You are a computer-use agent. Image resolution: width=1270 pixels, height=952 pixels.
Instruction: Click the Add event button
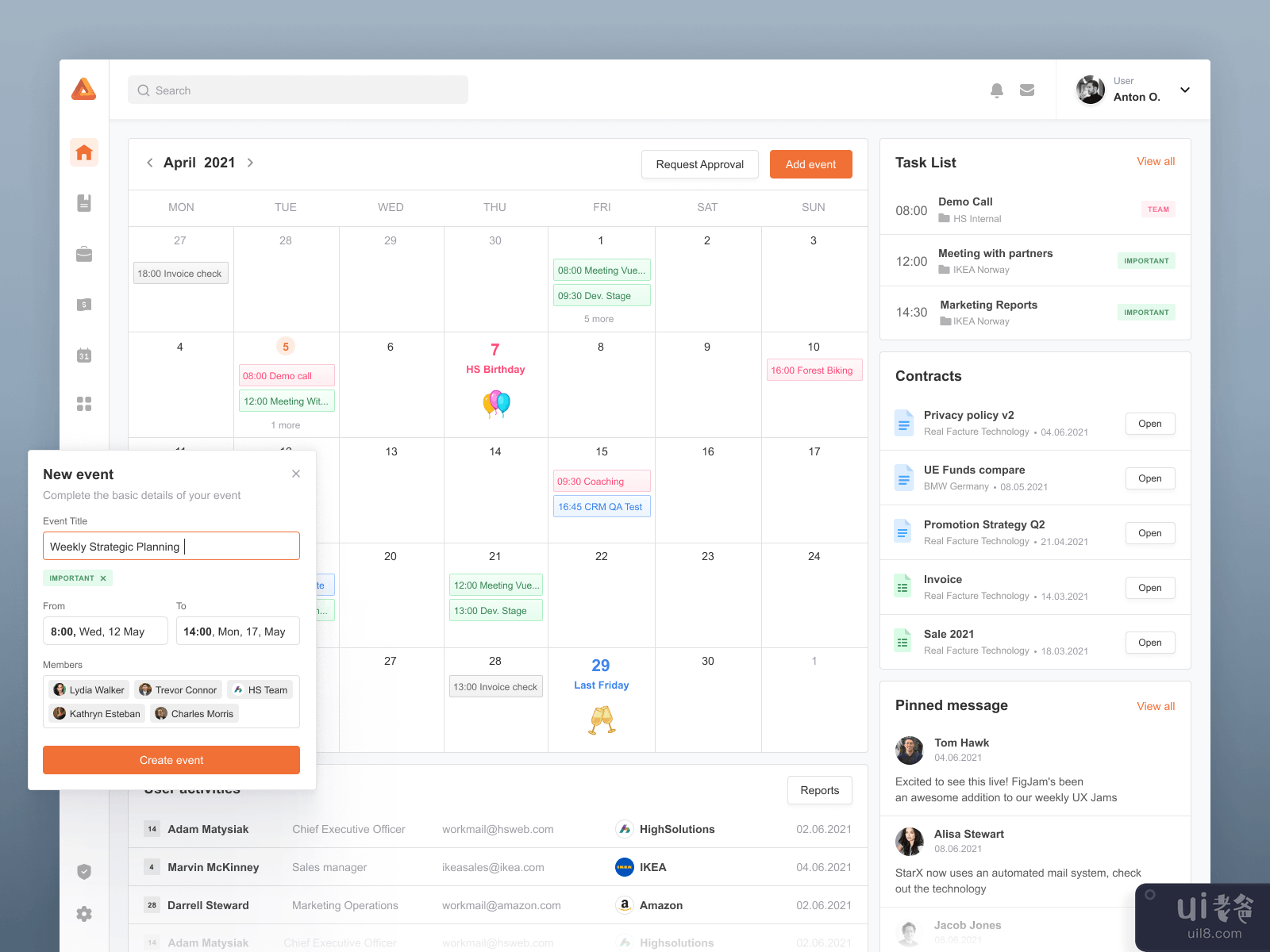point(810,164)
